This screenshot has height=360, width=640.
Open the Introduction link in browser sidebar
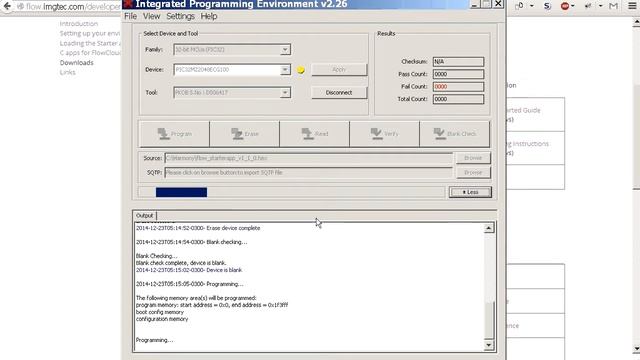pyautogui.click(x=79, y=24)
